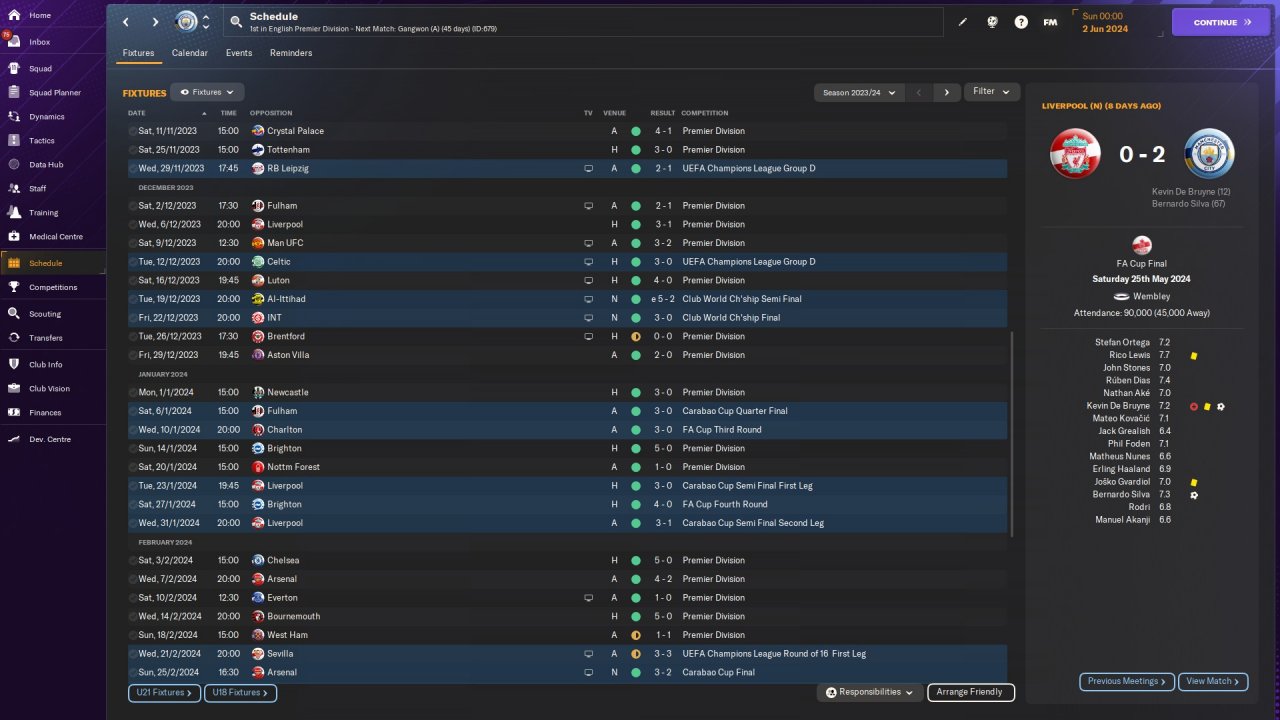Open the Competitions trophy icon
The height and width of the screenshot is (720, 1280).
14,287
